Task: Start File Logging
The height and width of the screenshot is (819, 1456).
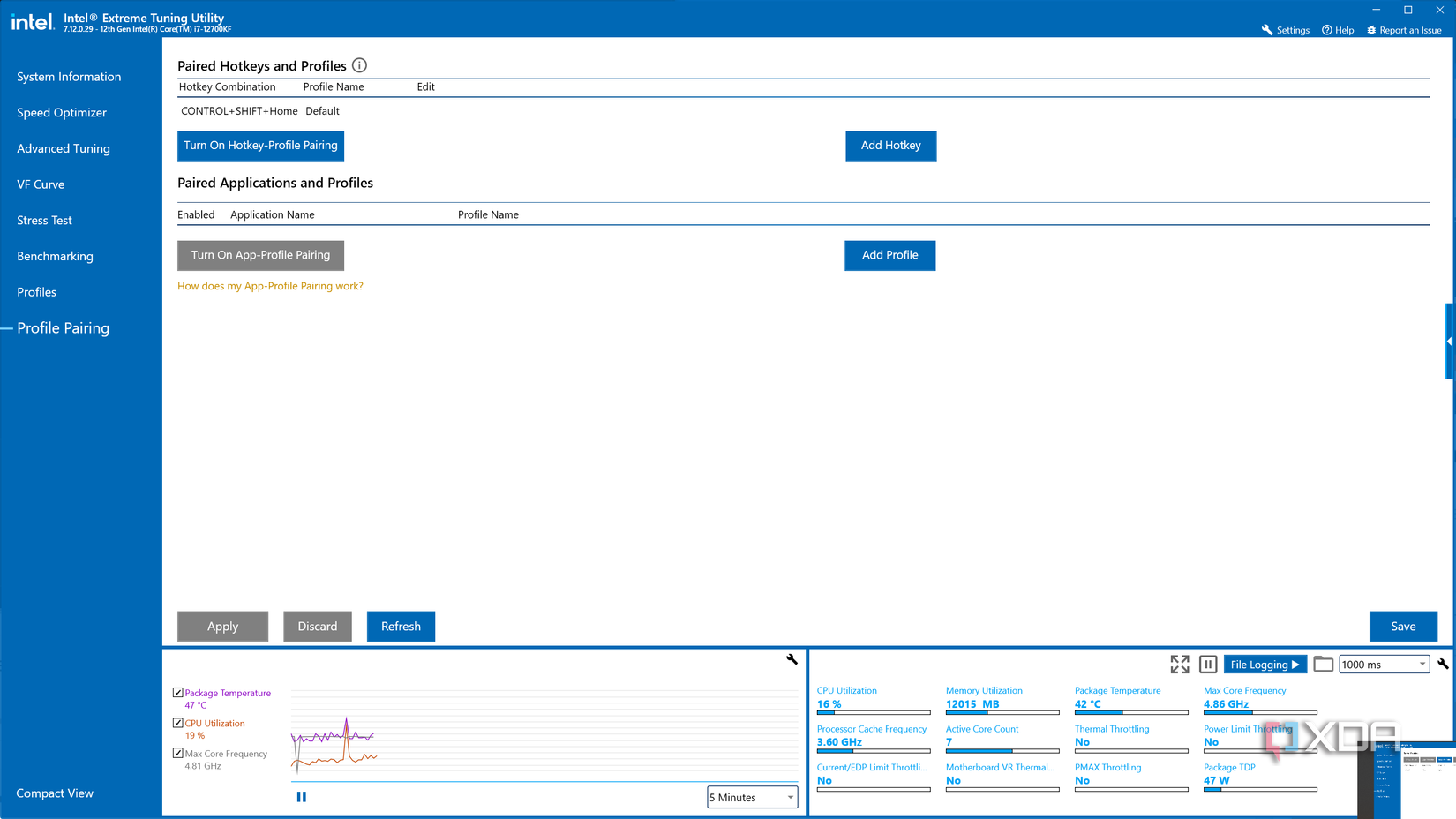Action: [1264, 665]
